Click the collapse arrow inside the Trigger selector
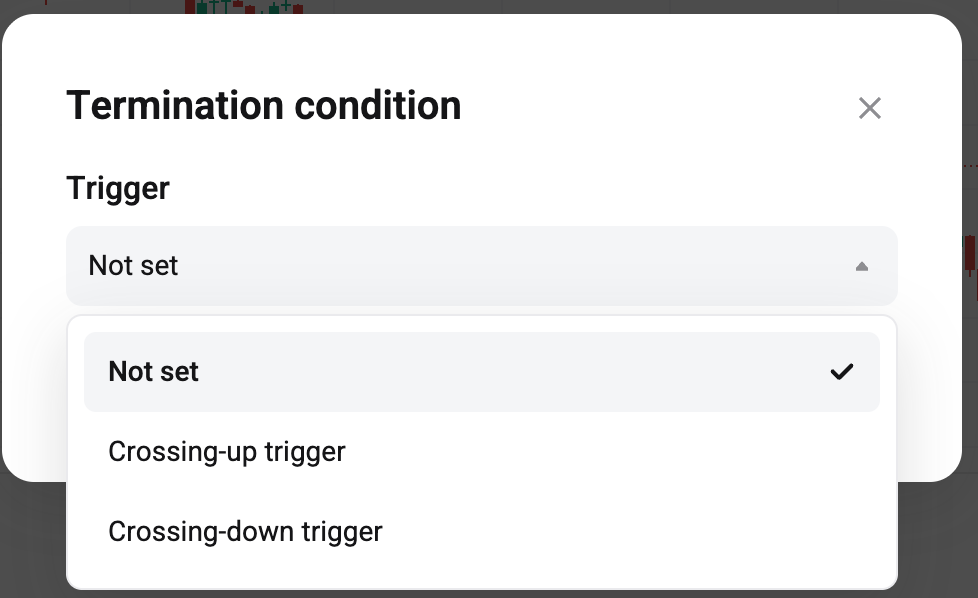 [x=861, y=266]
